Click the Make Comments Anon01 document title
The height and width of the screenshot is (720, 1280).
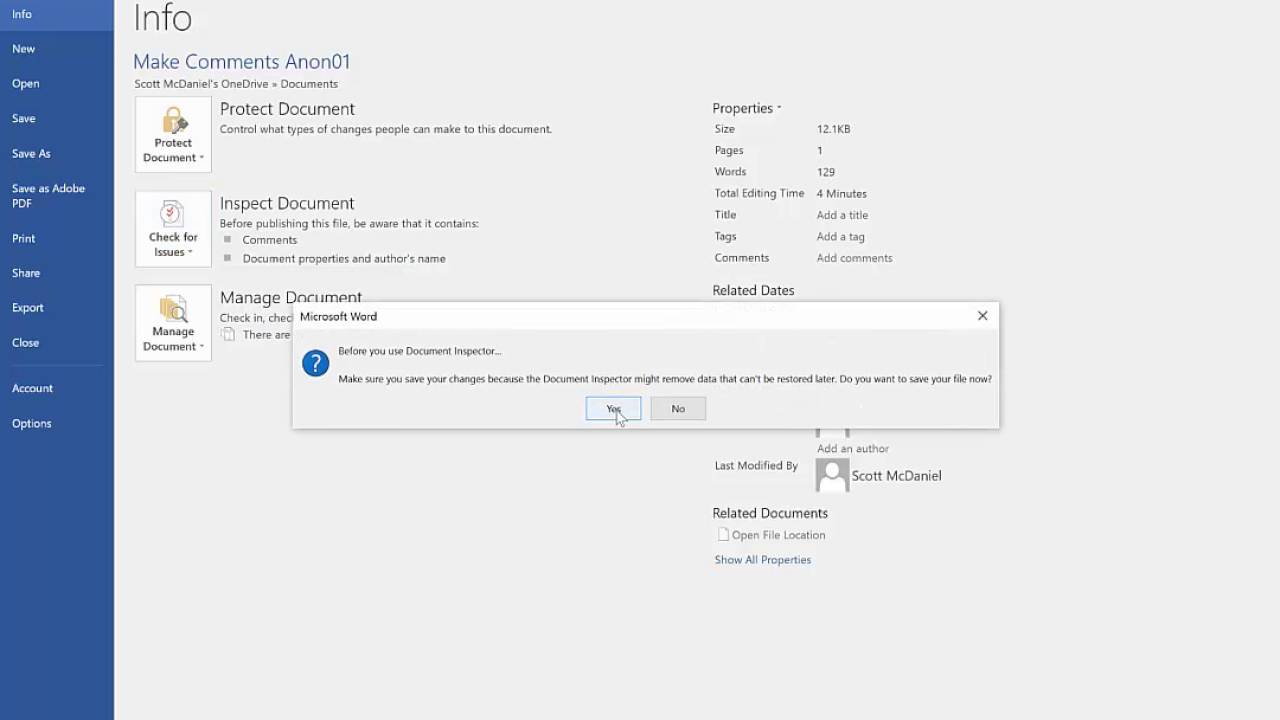click(242, 62)
